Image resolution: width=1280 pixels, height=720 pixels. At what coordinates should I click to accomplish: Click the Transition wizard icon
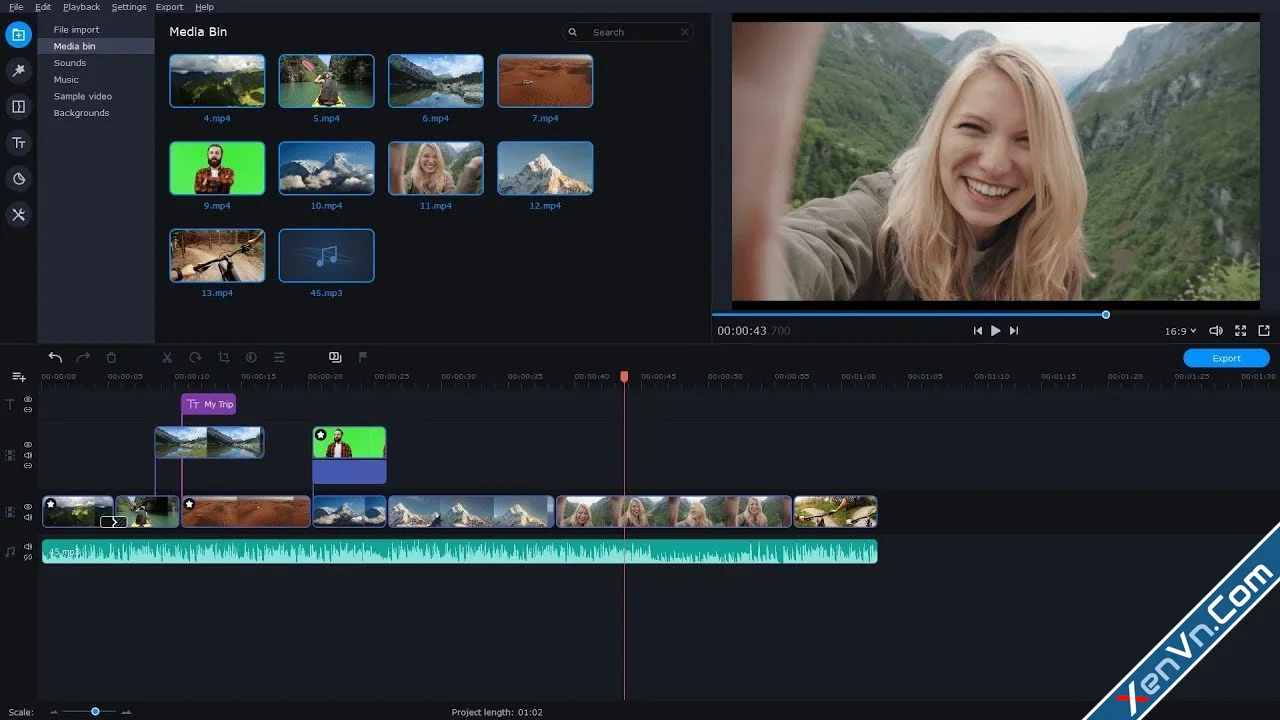[x=335, y=357]
